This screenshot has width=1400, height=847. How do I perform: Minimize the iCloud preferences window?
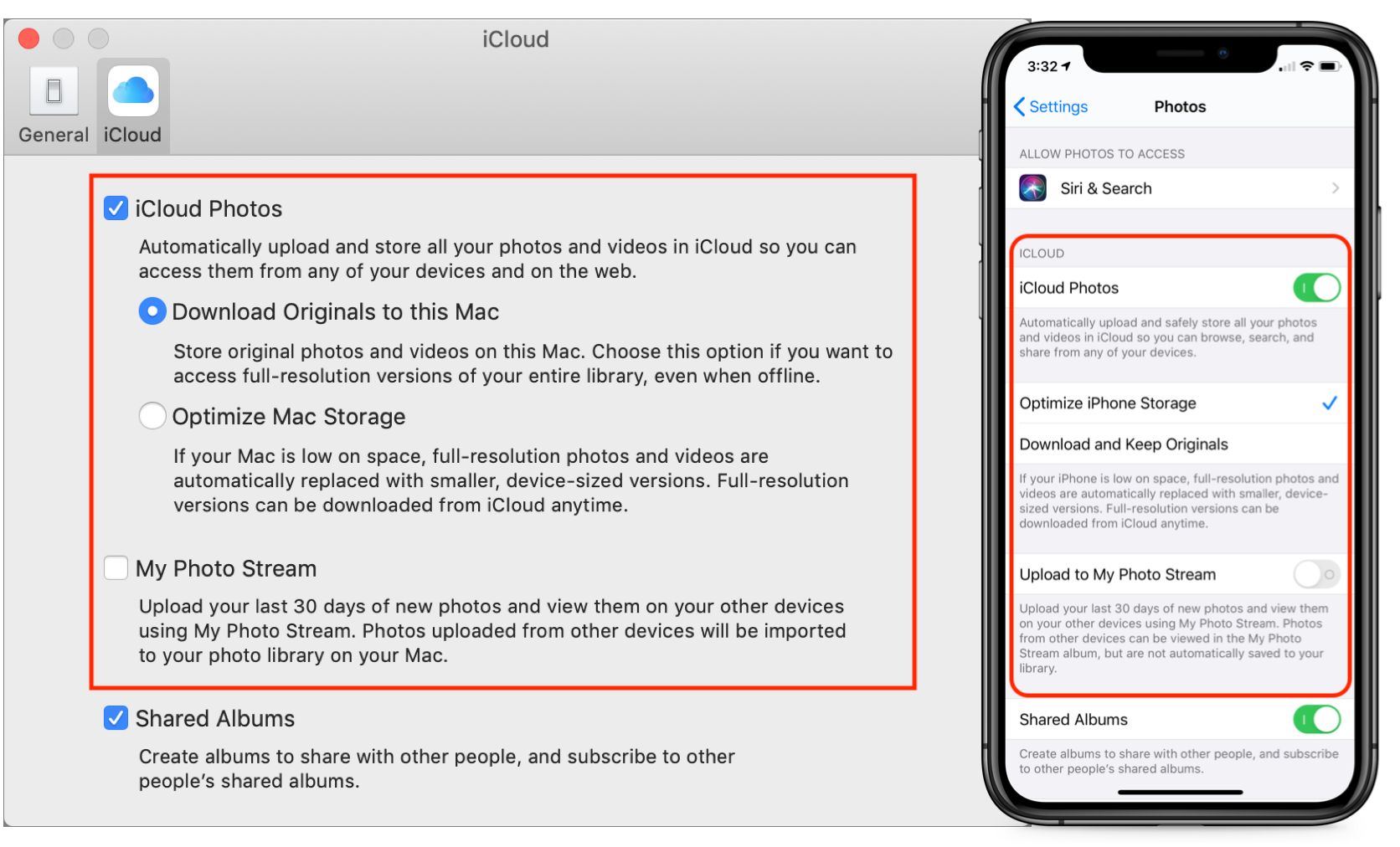[x=64, y=38]
